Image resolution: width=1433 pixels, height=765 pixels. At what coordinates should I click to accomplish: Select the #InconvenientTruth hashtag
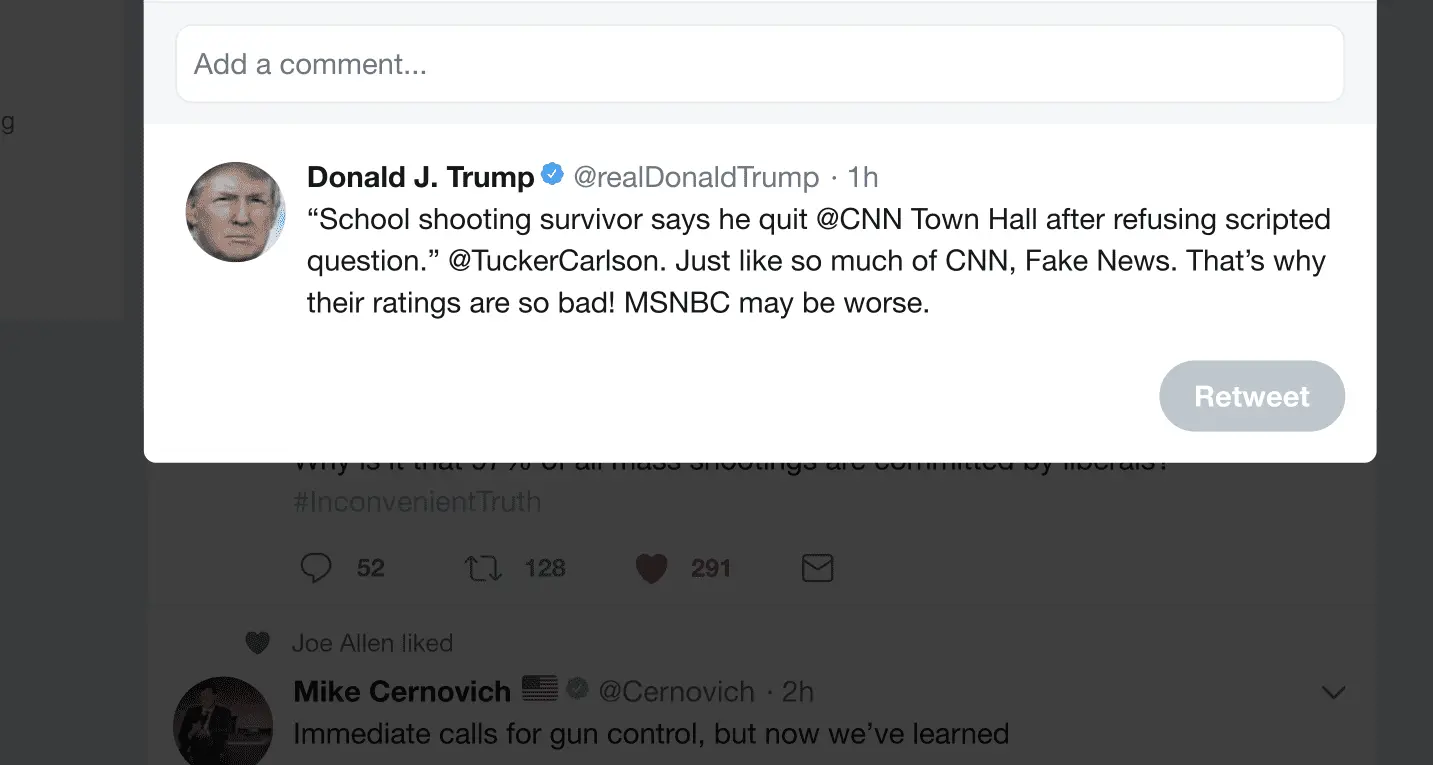[x=417, y=501]
